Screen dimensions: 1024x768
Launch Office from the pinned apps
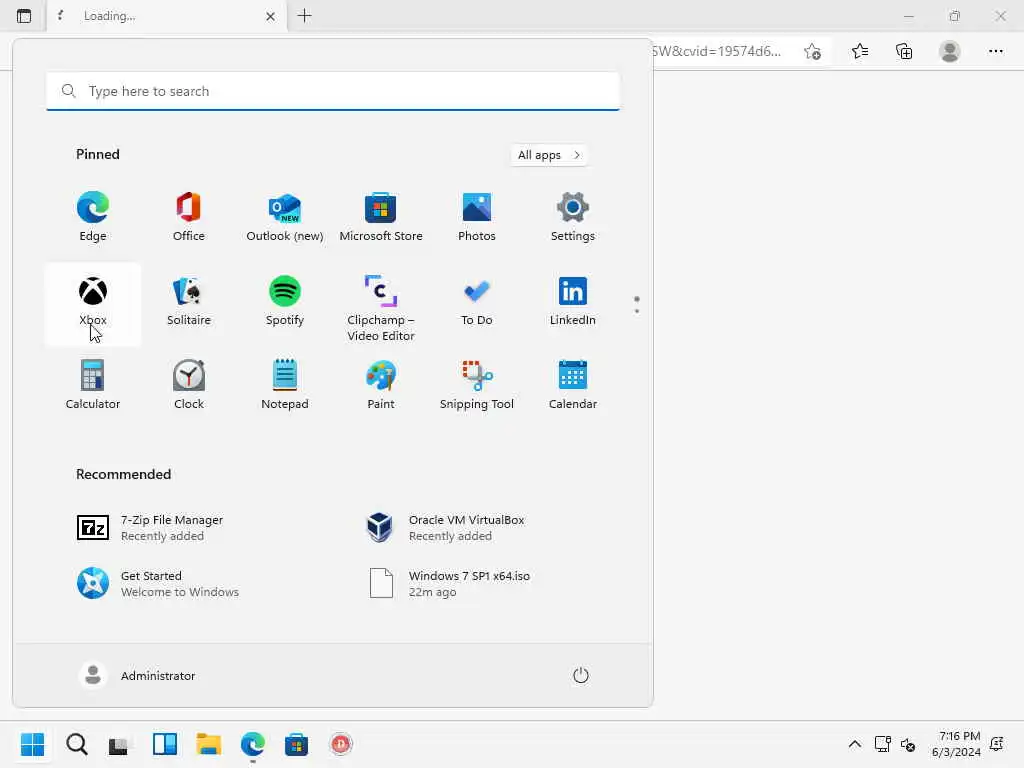coord(189,217)
